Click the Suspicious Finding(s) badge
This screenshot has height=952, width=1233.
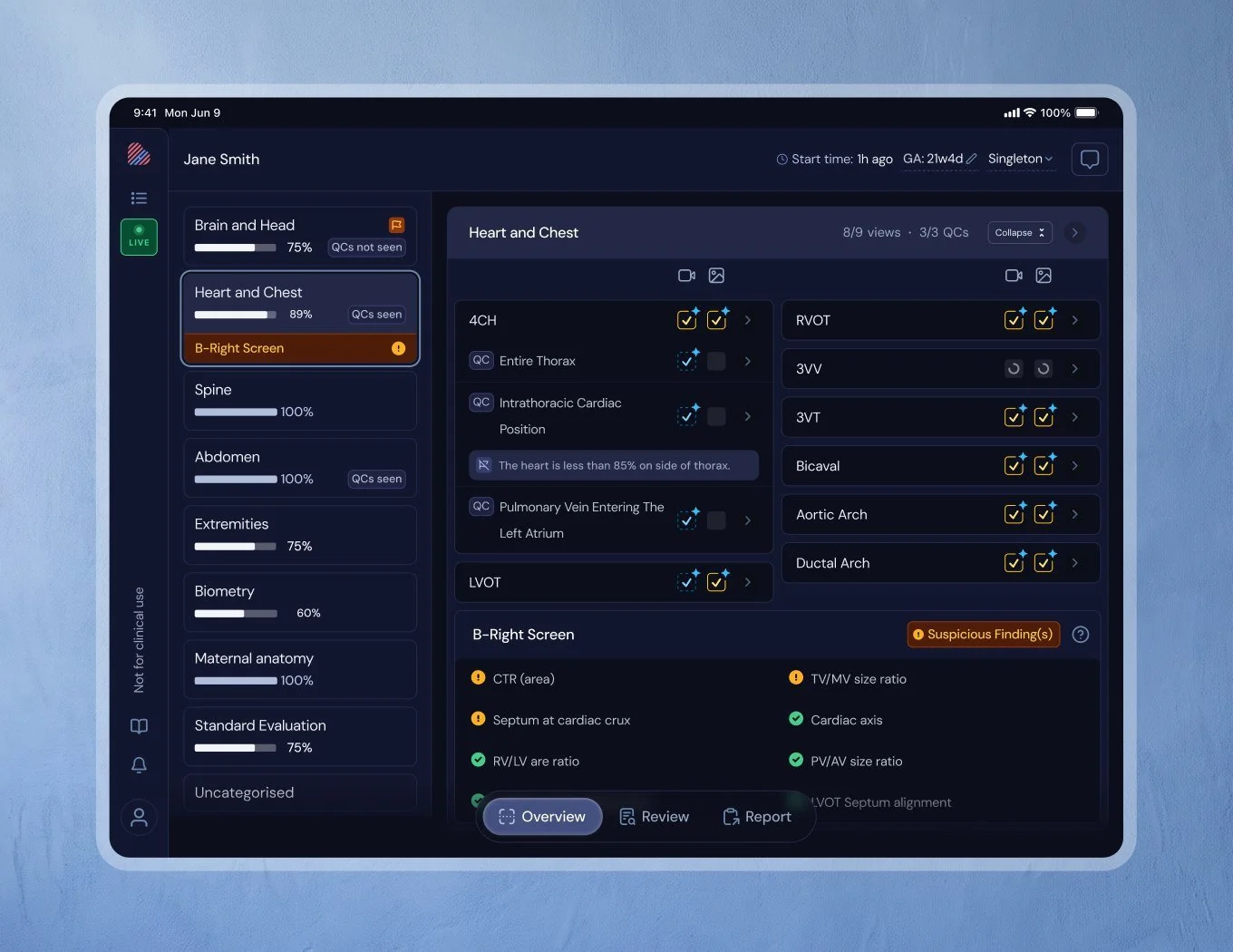coord(984,635)
